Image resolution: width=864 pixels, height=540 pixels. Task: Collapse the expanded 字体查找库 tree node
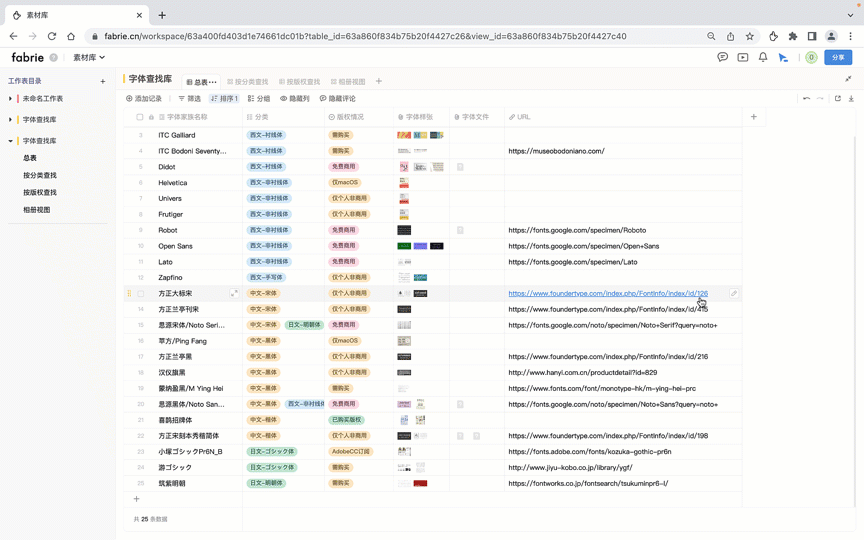pyautogui.click(x=10, y=141)
